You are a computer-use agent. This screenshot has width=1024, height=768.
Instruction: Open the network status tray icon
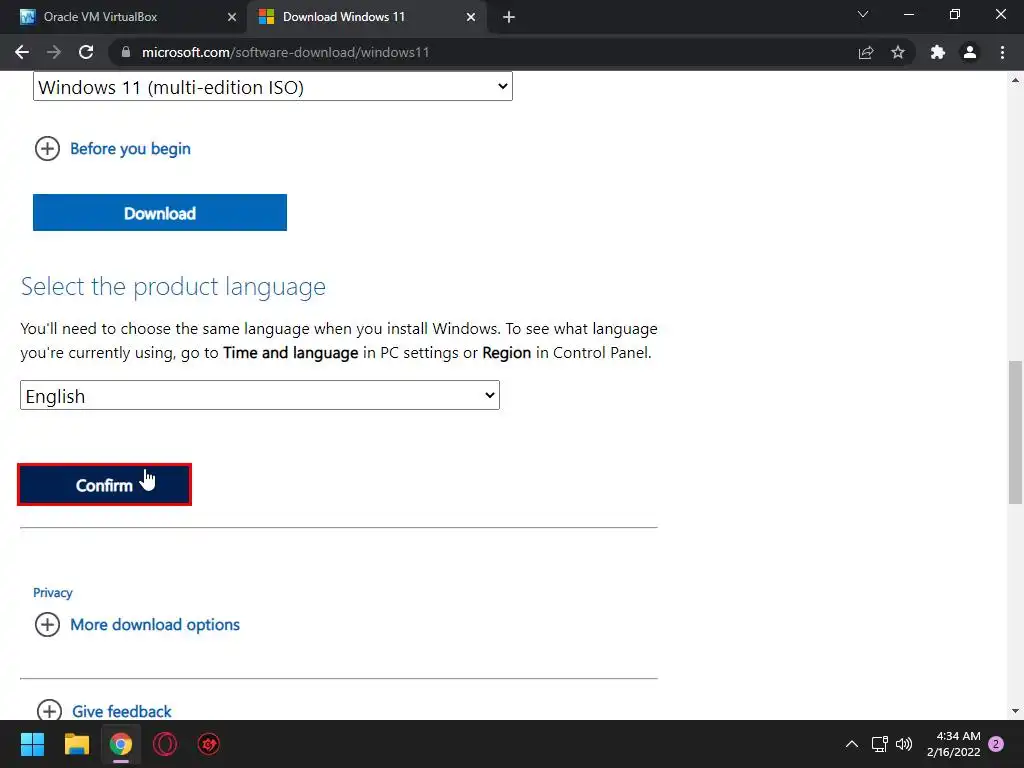880,744
